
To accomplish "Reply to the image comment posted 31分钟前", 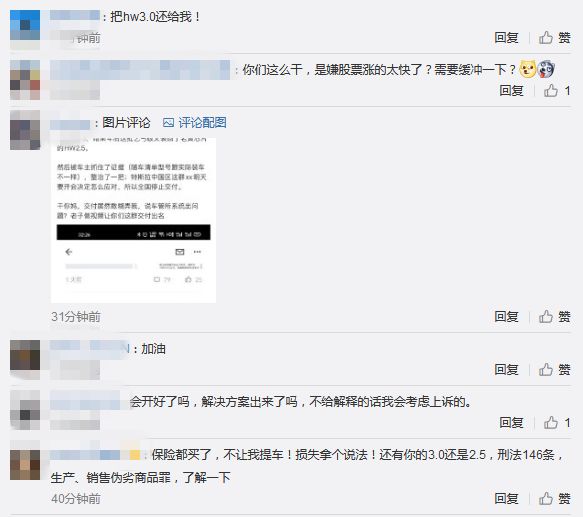I will click(506, 317).
